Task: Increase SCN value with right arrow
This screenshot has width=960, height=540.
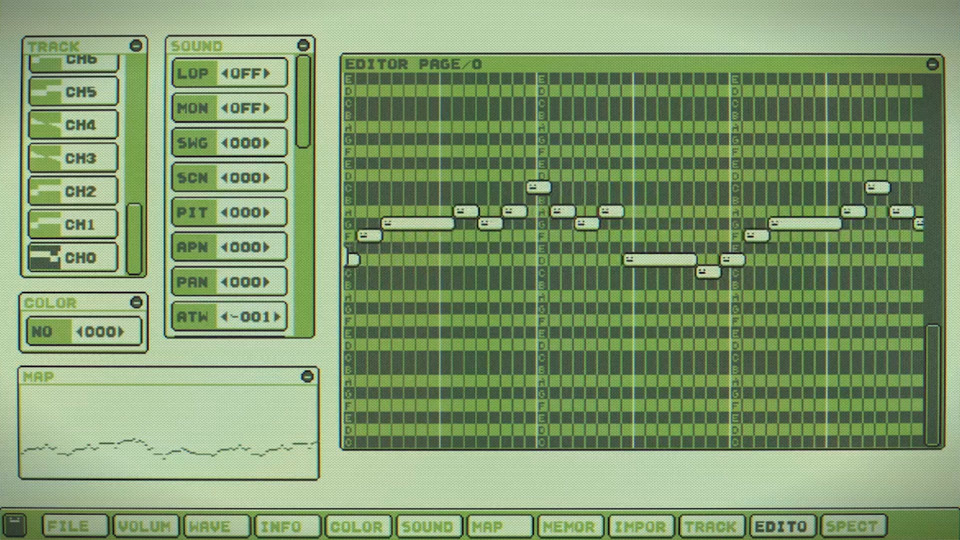Action: click(267, 178)
